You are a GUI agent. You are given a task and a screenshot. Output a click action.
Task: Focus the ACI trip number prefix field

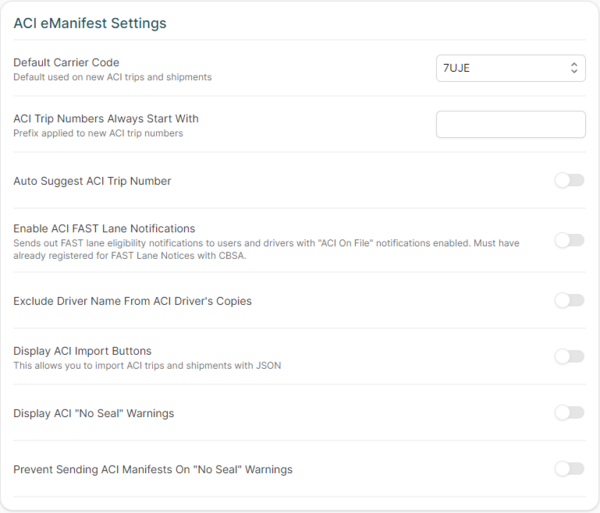(x=510, y=124)
